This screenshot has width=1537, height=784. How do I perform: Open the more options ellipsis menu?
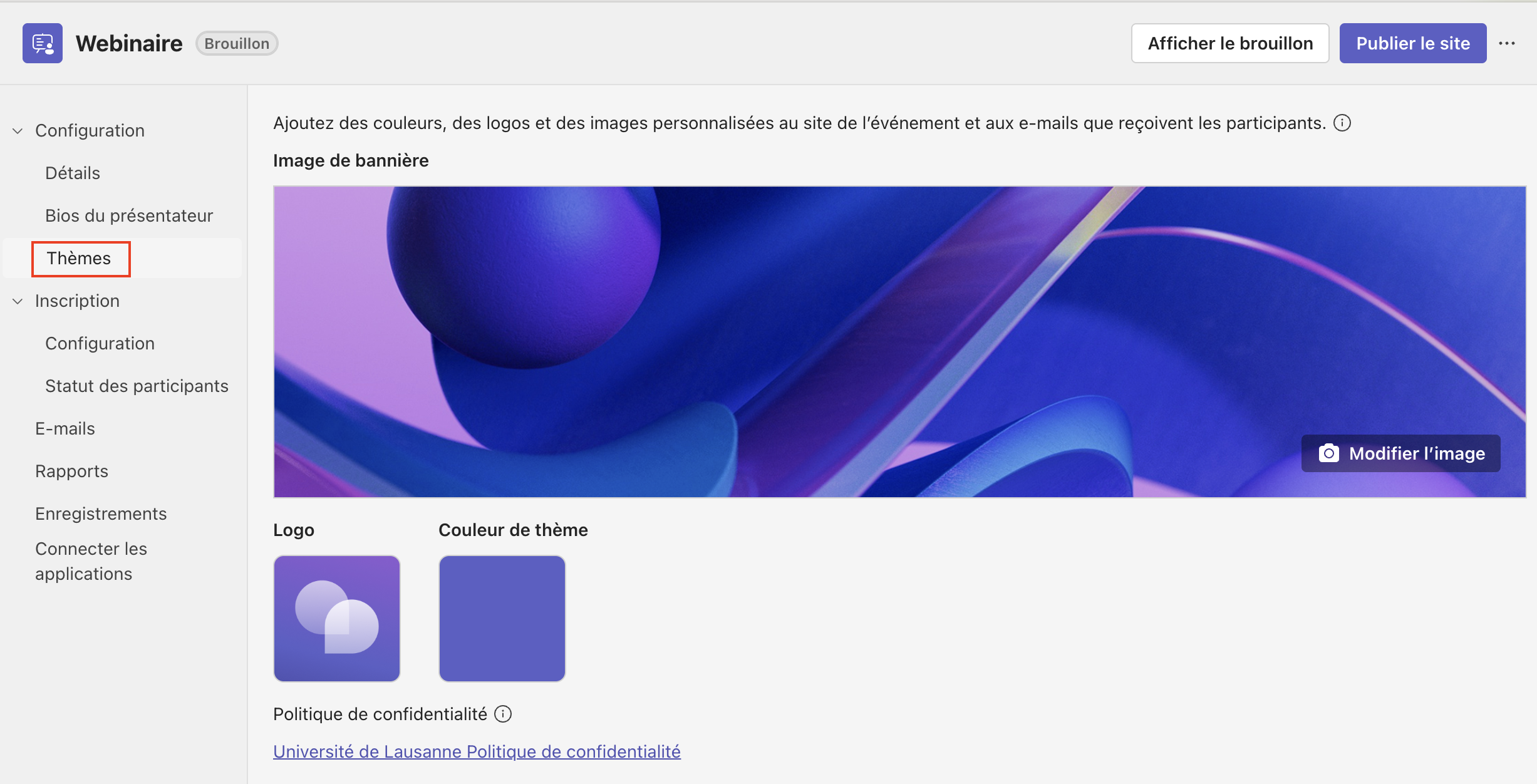point(1507,43)
